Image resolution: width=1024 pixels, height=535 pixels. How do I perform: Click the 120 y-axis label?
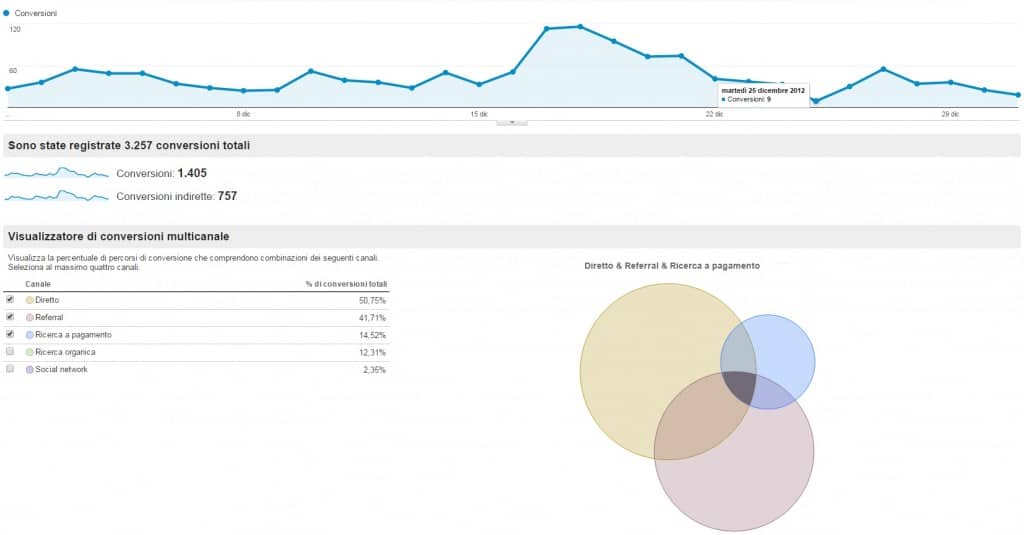click(15, 29)
